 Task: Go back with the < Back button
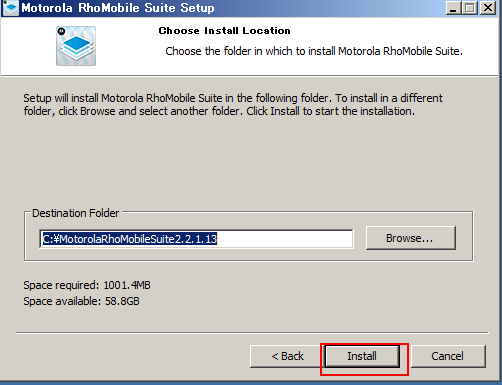[287, 356]
